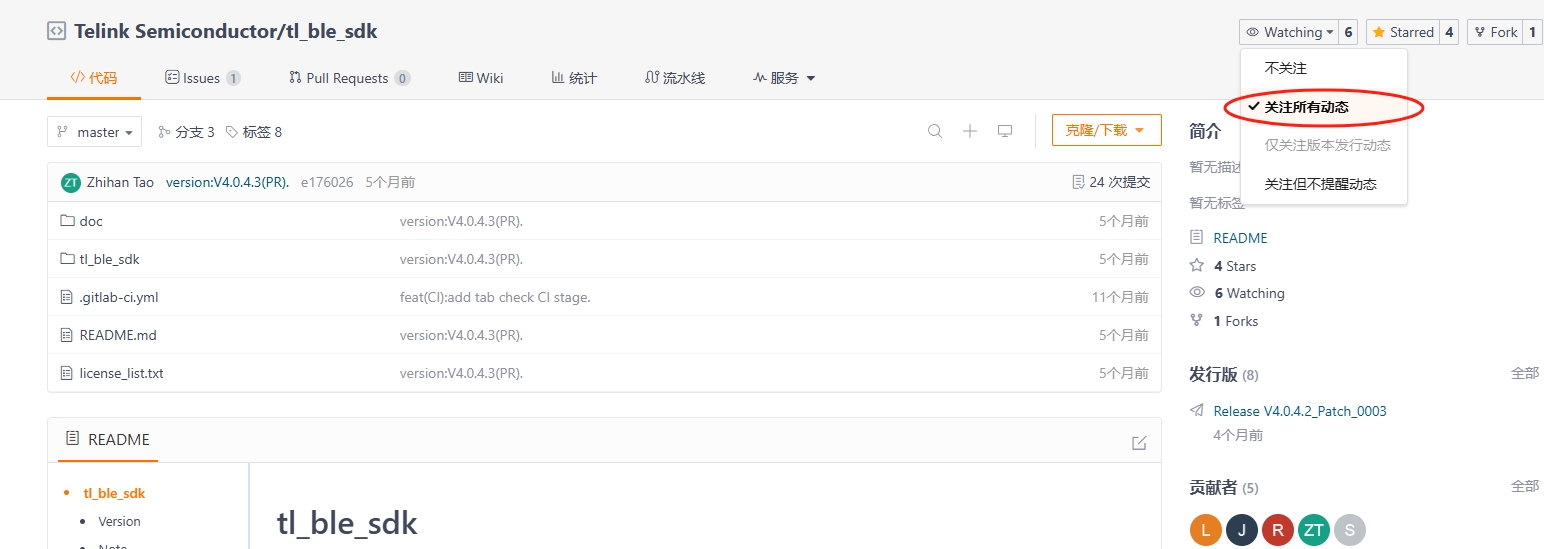This screenshot has width=1544, height=549.
Task: Toggle the Starred button
Action: pos(1401,32)
